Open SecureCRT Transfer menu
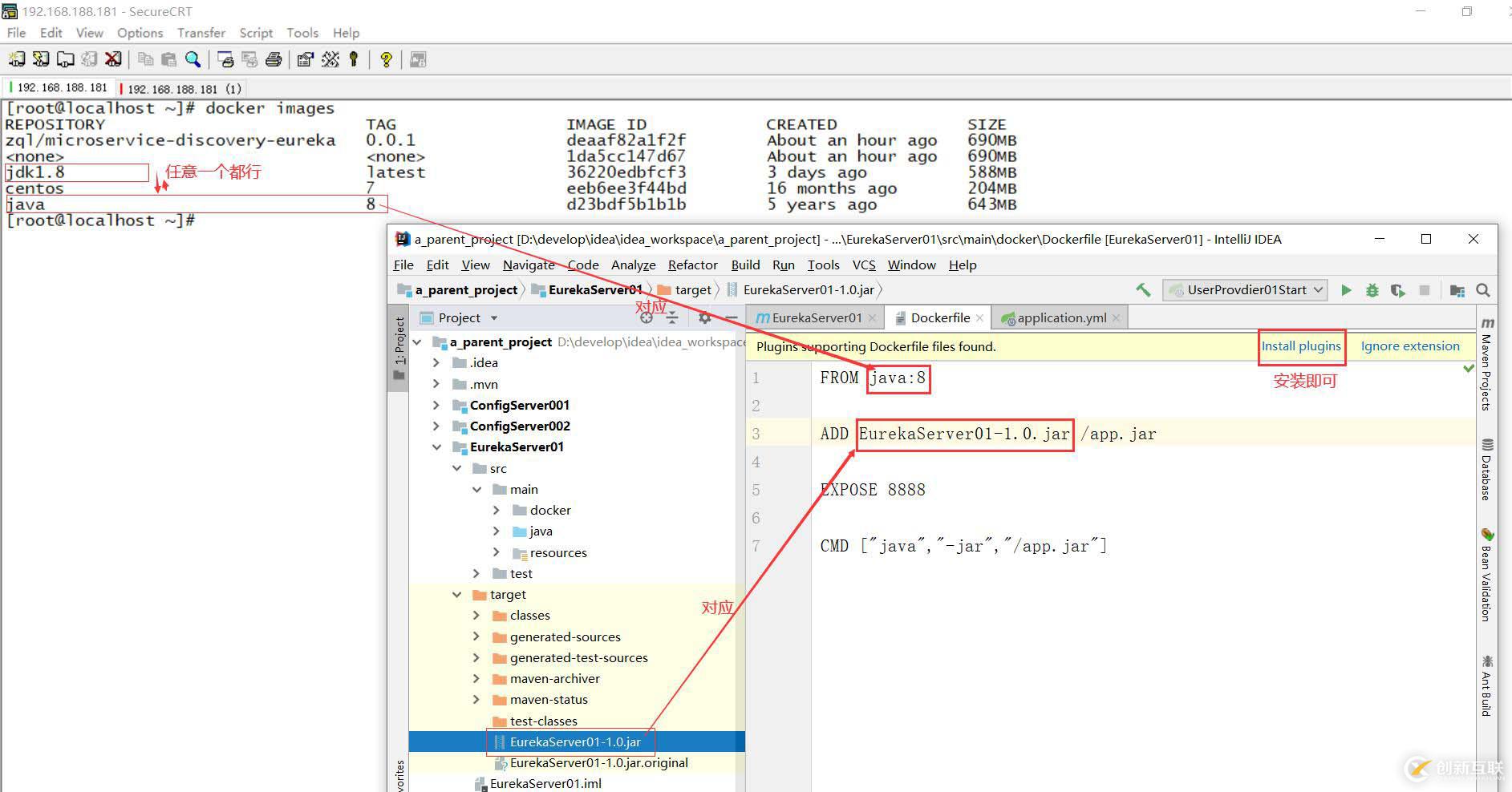This screenshot has height=792, width=1512. [x=201, y=33]
